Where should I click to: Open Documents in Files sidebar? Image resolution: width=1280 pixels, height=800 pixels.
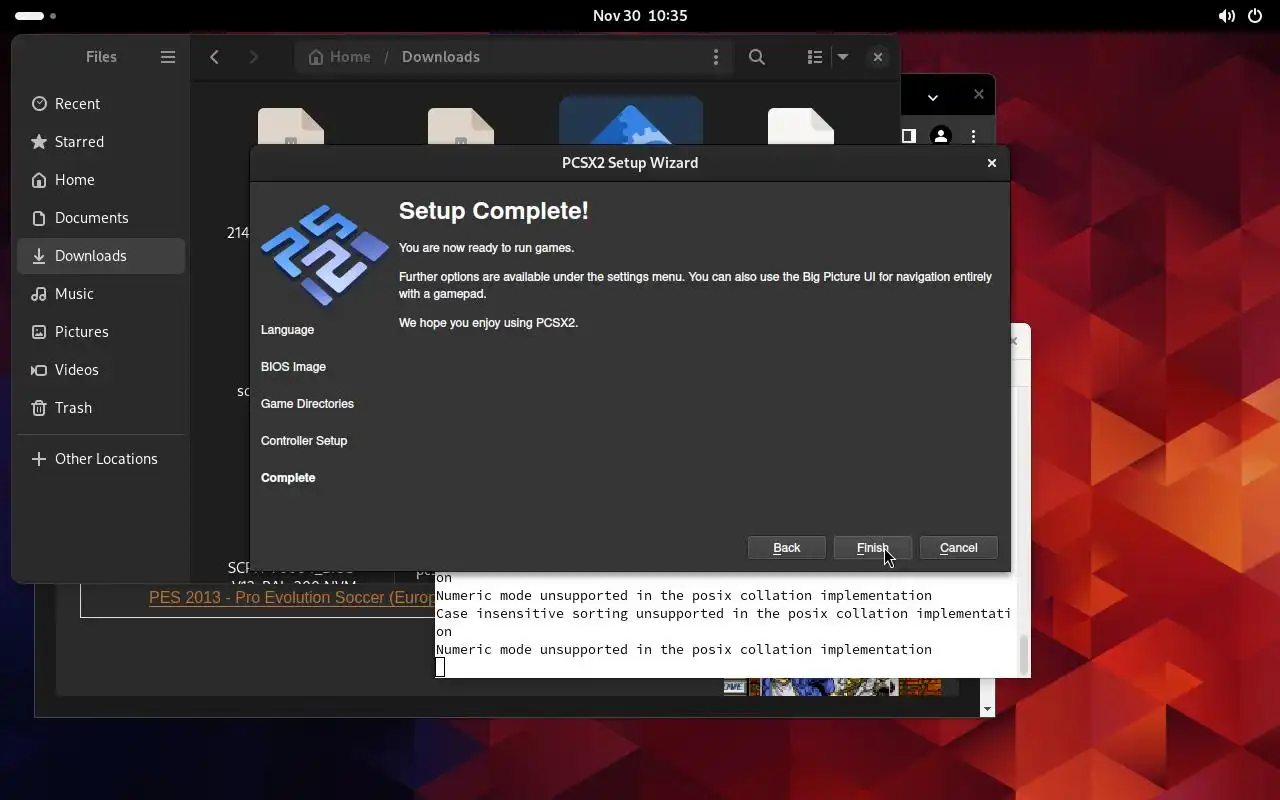point(101,218)
